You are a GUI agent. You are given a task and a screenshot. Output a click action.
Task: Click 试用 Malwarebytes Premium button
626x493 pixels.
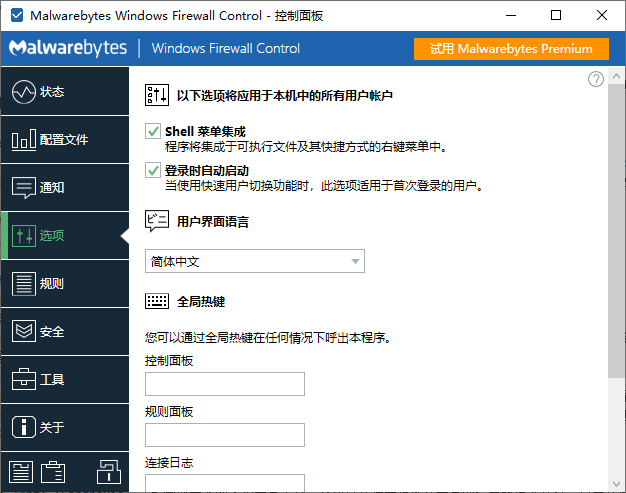tap(511, 49)
